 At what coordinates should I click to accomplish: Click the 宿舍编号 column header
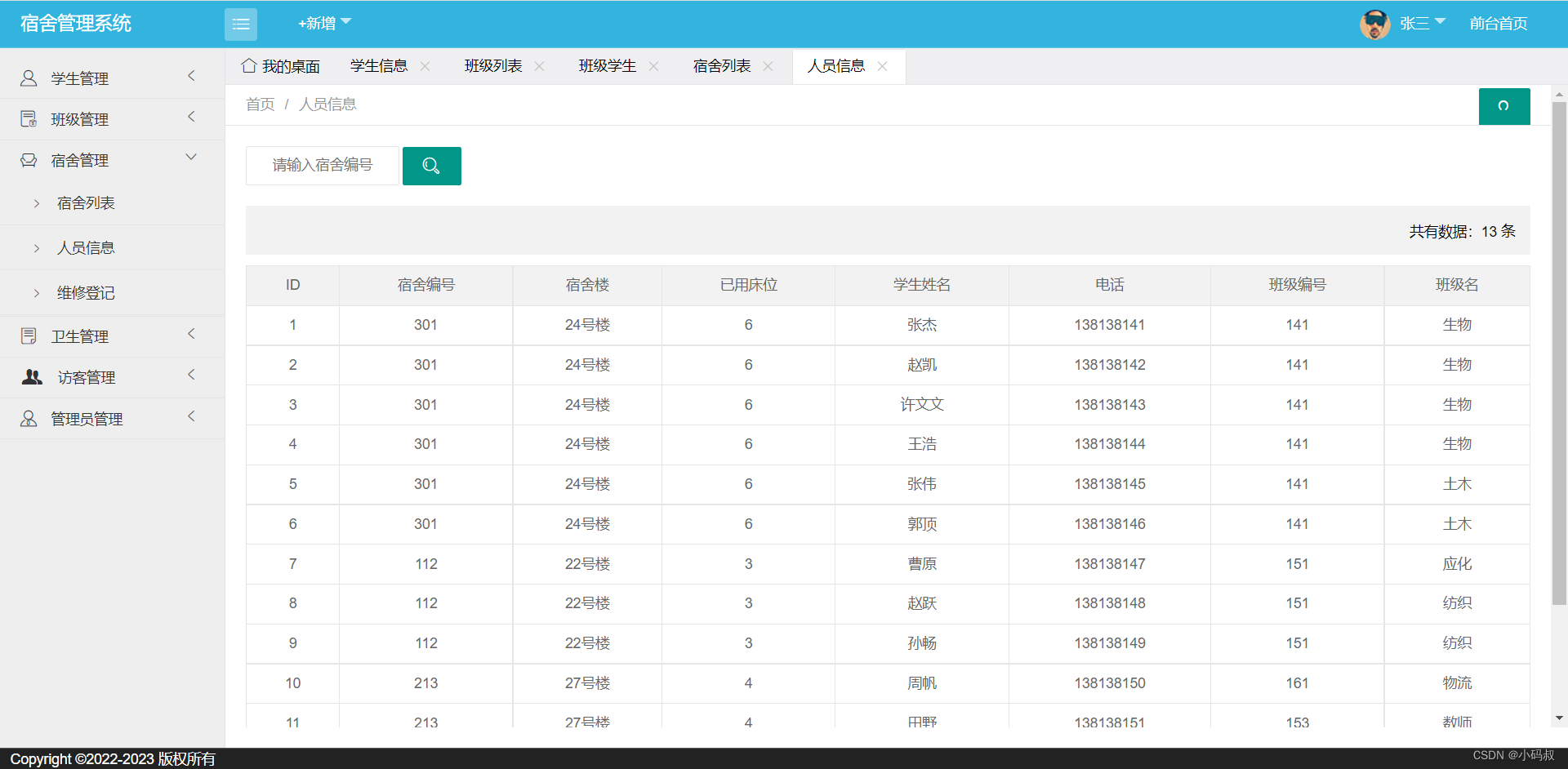(426, 285)
